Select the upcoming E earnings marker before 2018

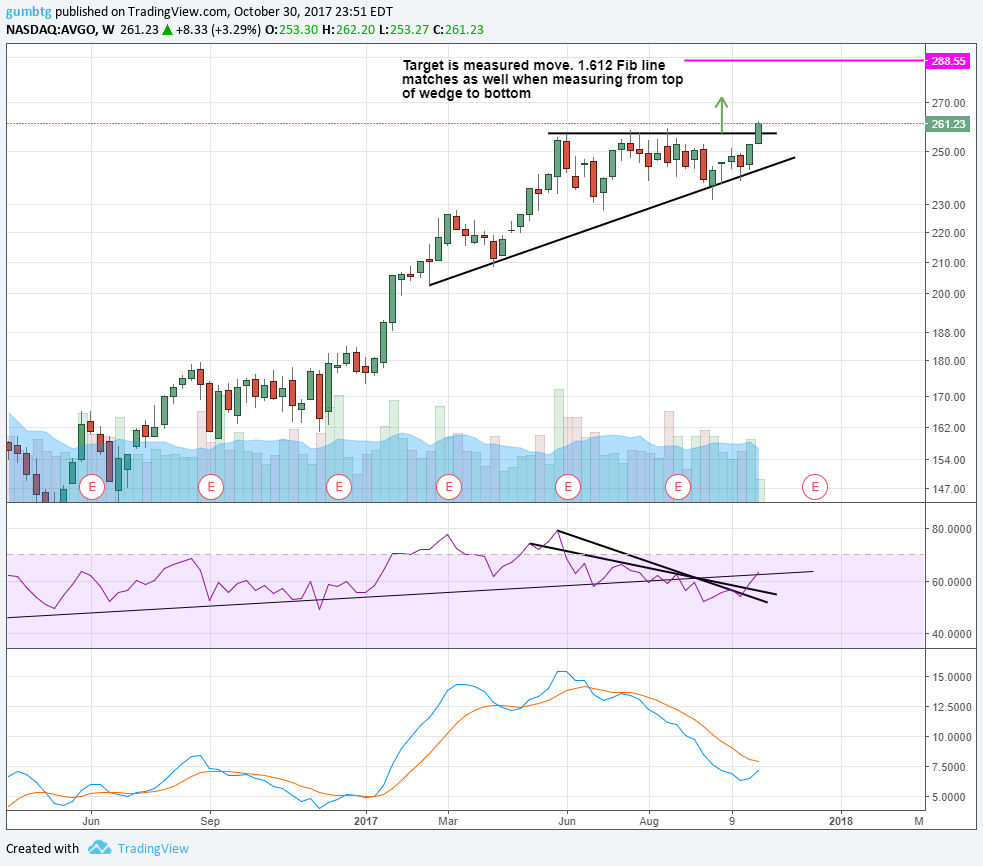click(x=815, y=487)
